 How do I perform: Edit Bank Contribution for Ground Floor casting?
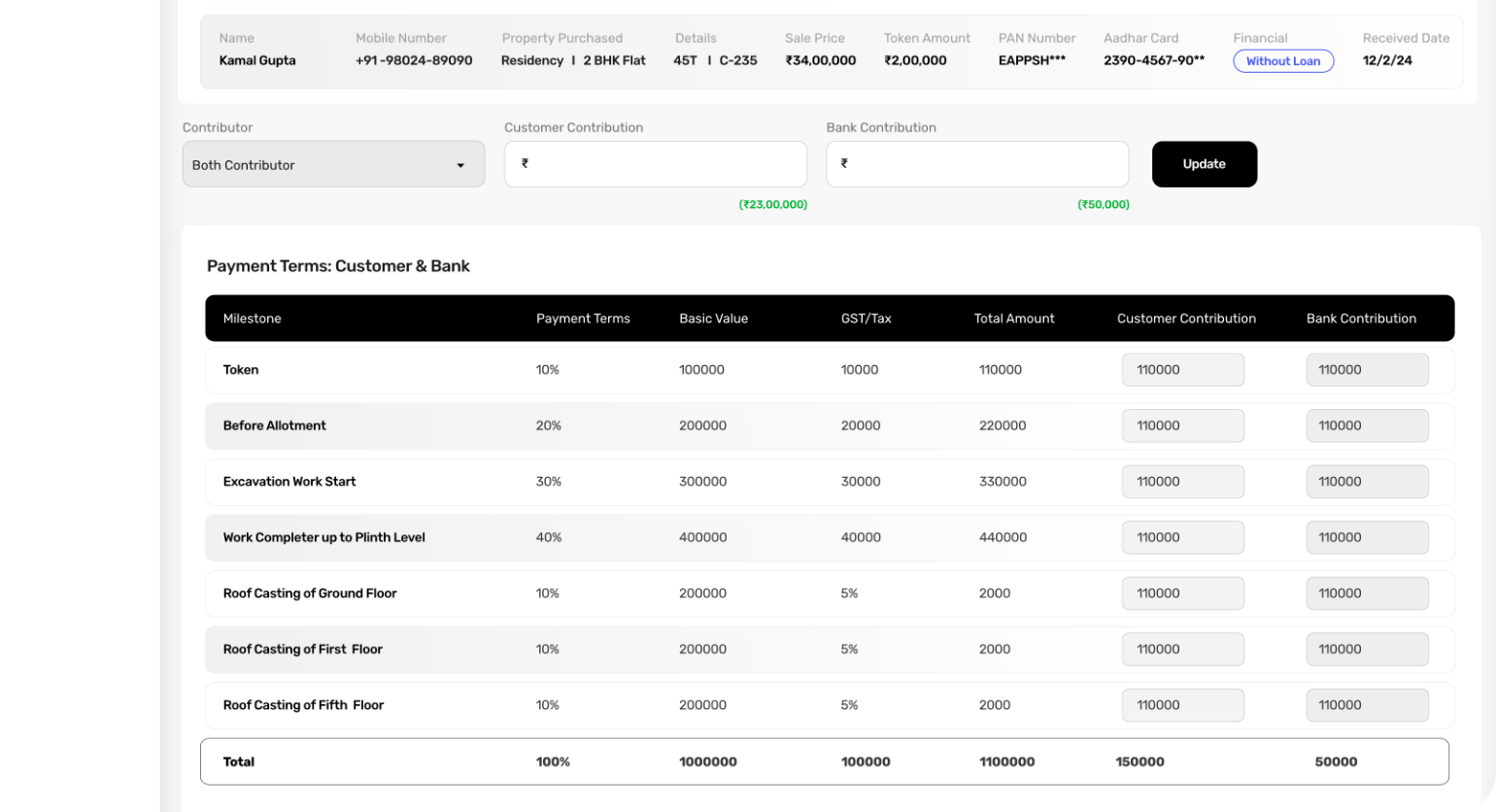[1367, 593]
